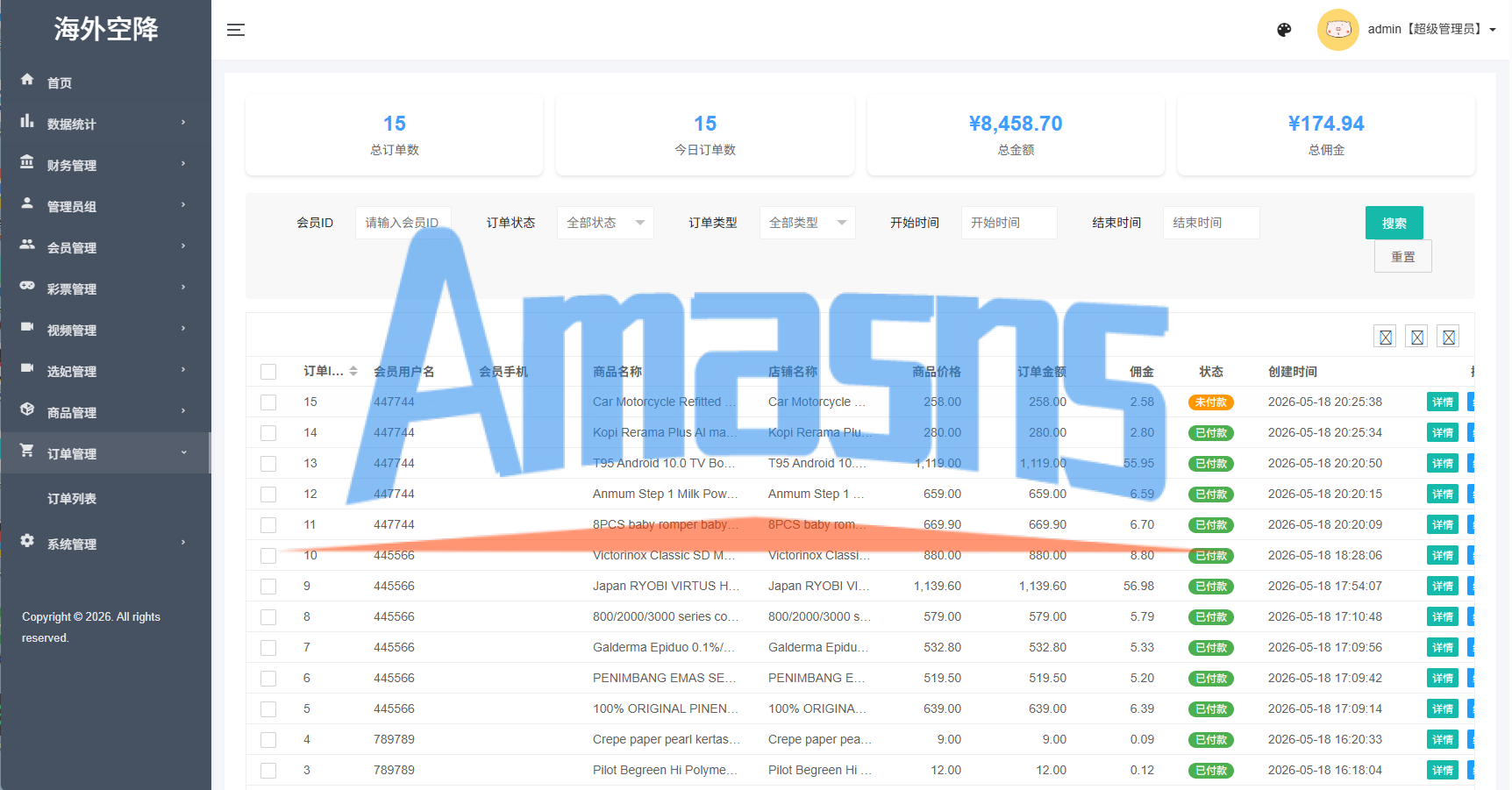The height and width of the screenshot is (790, 1512).
Task: Open the theme palette icon
Action: click(x=1284, y=30)
